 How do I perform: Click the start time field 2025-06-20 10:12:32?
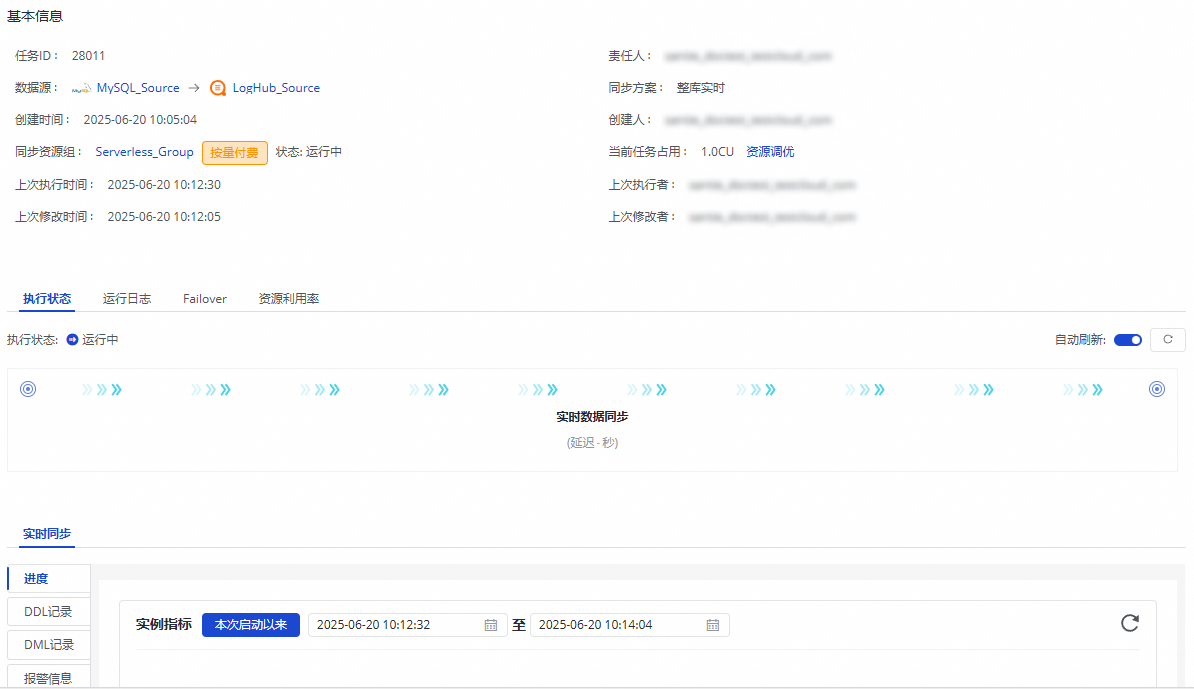[407, 625]
